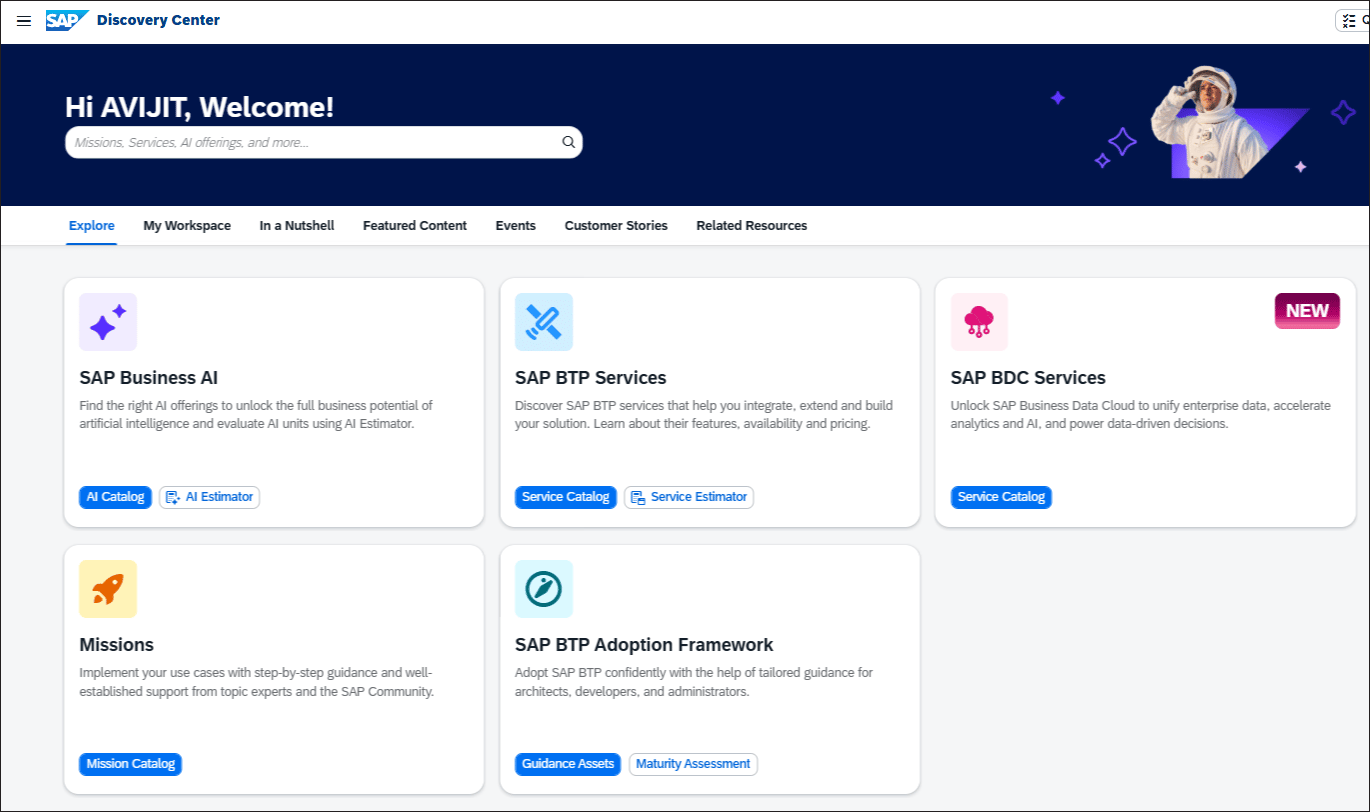Open the Mission Catalog
The image size is (1370, 812).
pyautogui.click(x=130, y=764)
